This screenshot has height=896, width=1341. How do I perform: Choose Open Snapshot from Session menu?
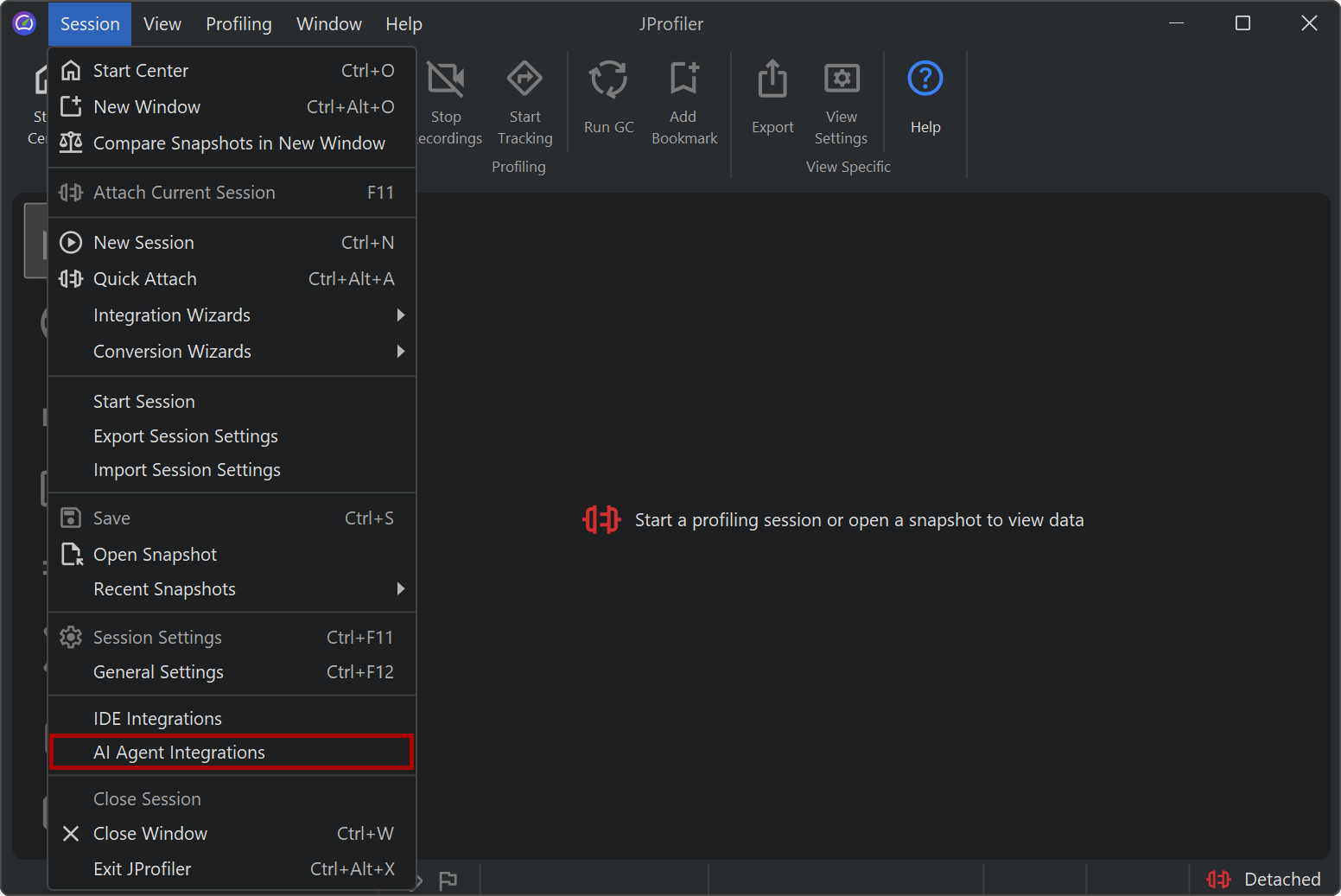(x=156, y=555)
